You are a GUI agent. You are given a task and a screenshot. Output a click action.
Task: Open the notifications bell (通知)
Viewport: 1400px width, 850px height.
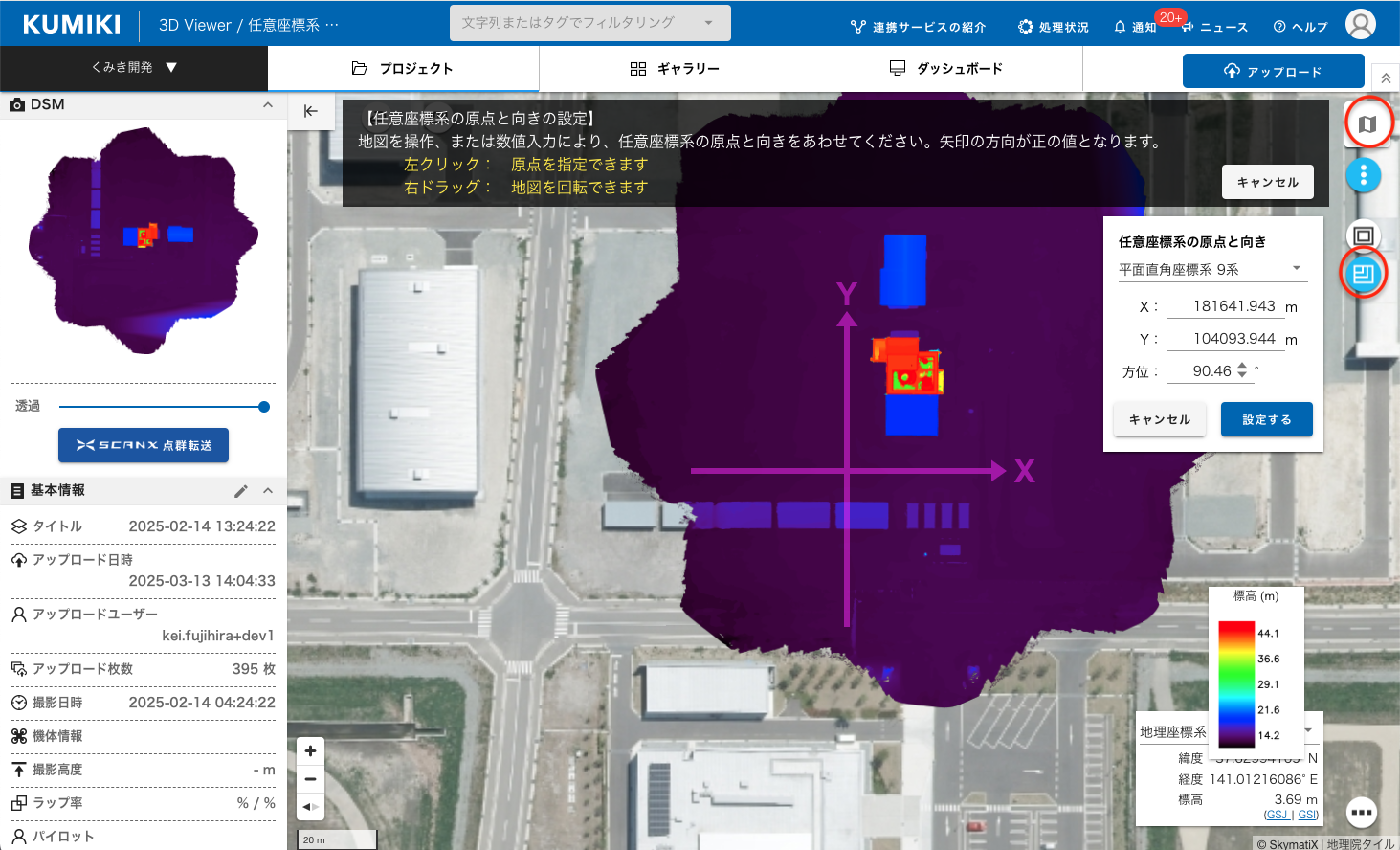(1135, 27)
